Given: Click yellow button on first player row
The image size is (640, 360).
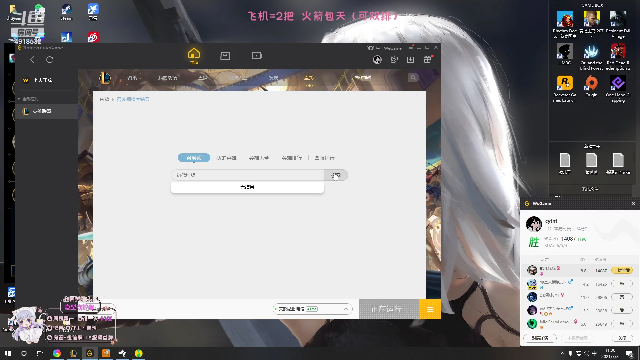Looking at the screenshot, I should (622, 270).
